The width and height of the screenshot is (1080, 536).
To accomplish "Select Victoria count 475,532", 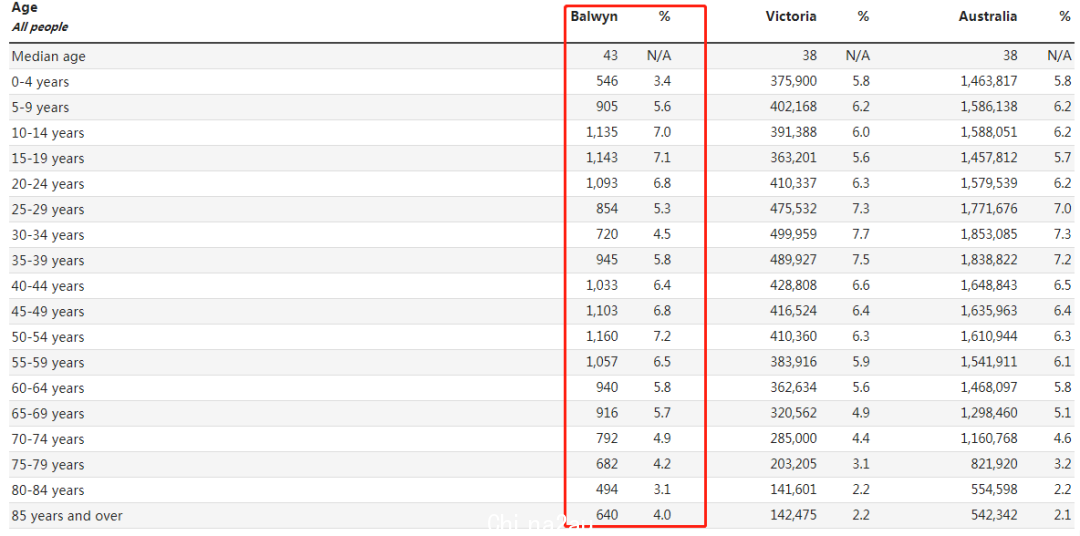I will click(x=794, y=209).
